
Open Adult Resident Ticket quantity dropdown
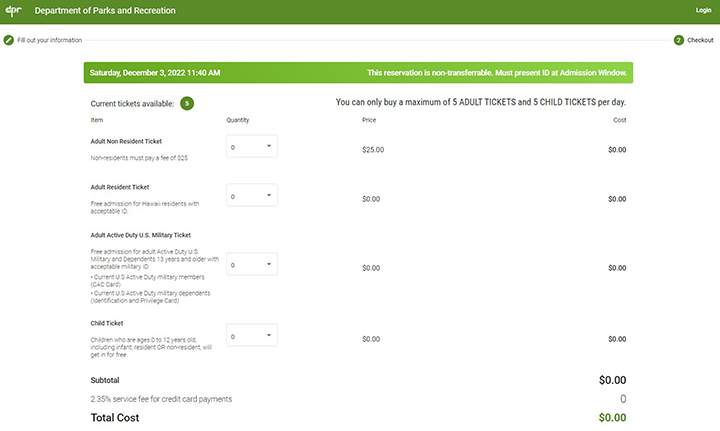coord(252,197)
